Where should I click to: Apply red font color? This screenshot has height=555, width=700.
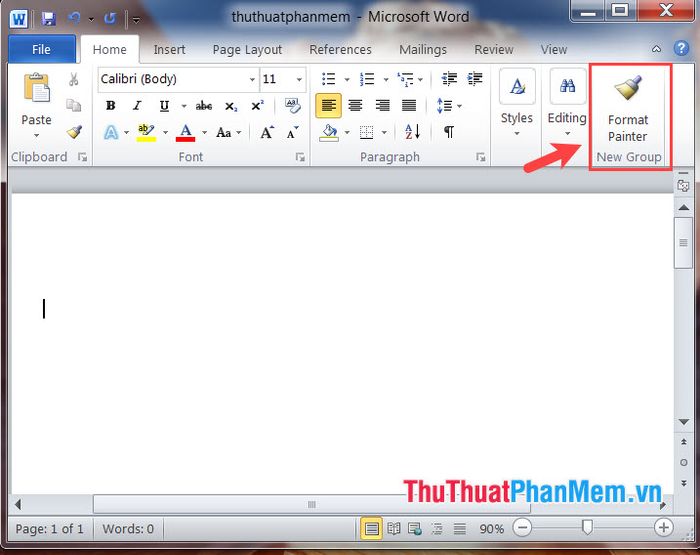[185, 133]
